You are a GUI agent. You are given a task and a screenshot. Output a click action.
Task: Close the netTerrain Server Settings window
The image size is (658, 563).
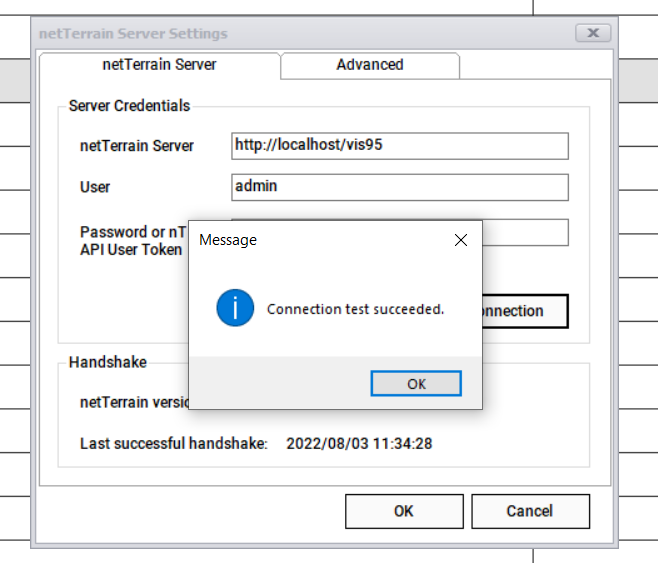point(593,33)
